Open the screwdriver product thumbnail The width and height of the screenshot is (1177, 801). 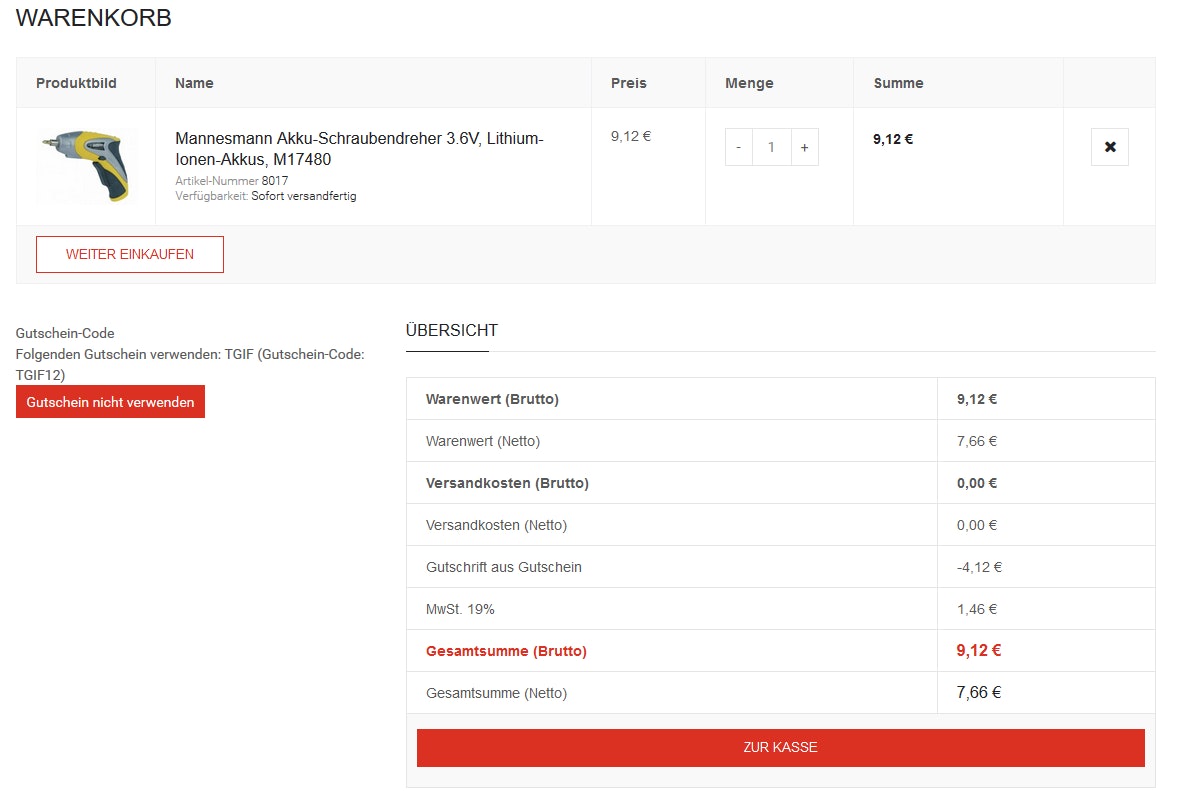(86, 166)
